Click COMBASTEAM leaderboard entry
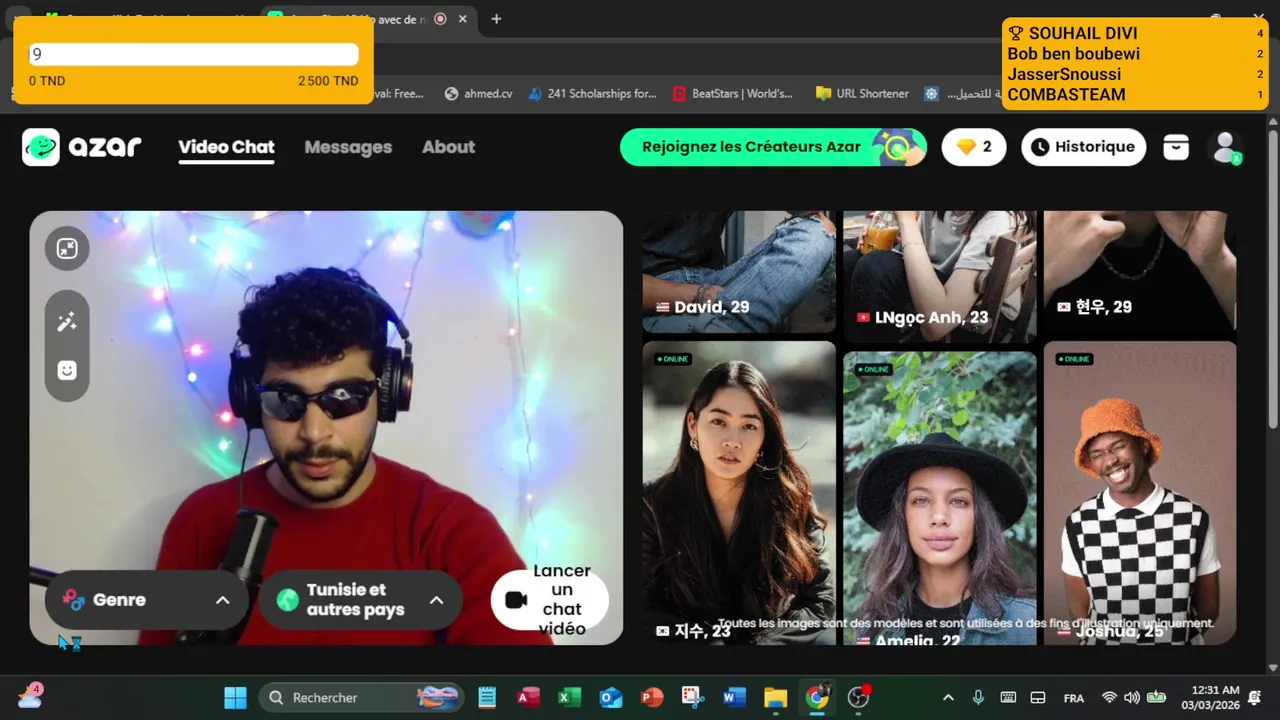Image resolution: width=1280 pixels, height=720 pixels. coord(1135,95)
